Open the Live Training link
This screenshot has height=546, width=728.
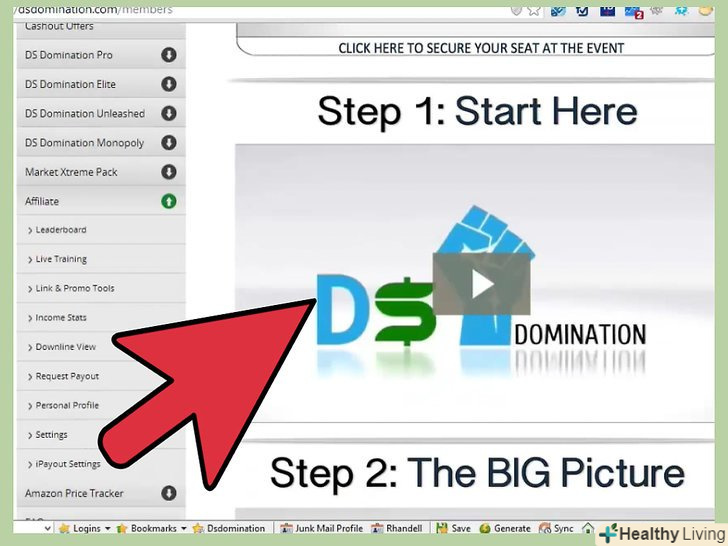point(61,259)
